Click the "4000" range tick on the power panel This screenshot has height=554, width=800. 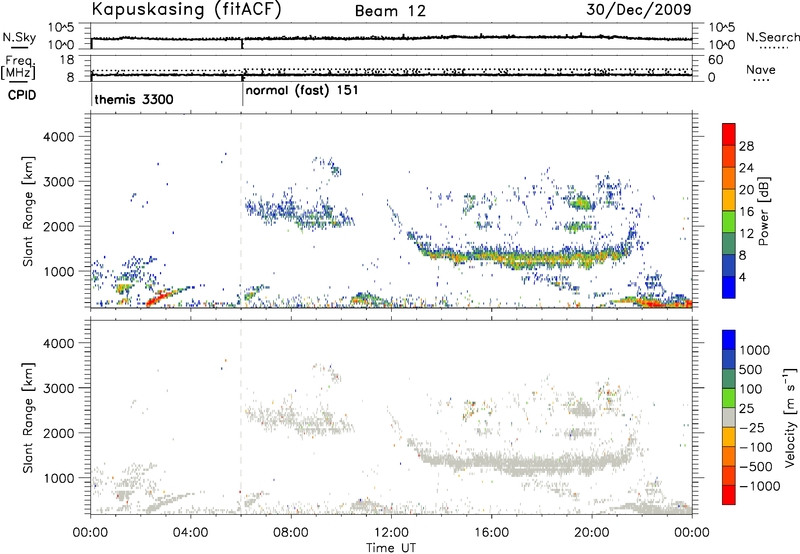[x=58, y=137]
